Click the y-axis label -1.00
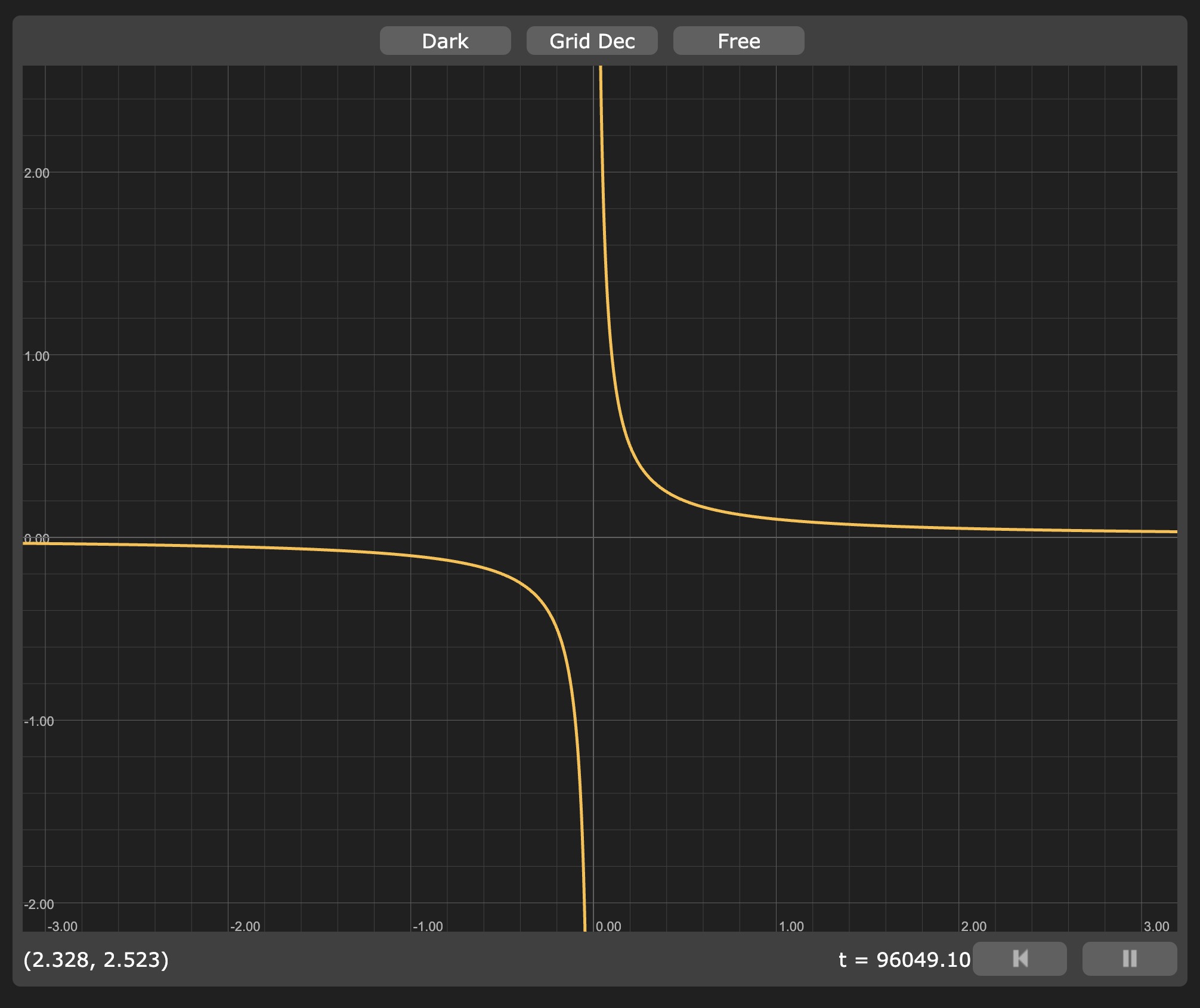Screen dimensions: 1200x1008 [x=39, y=721]
